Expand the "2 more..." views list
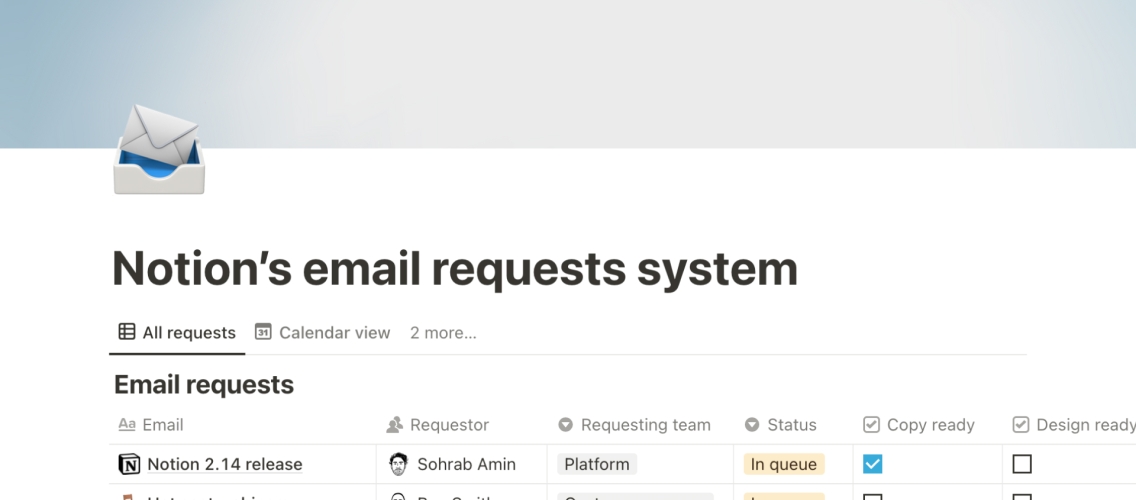 [x=443, y=333]
